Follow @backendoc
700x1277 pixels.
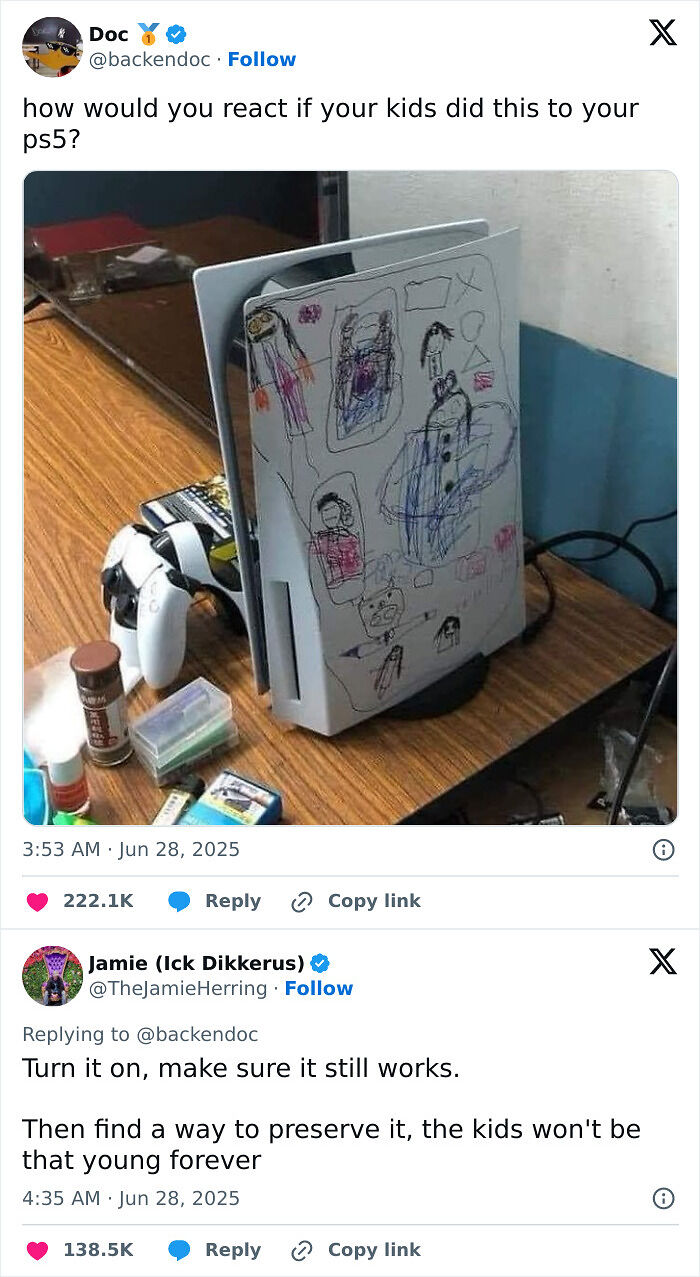click(x=262, y=60)
